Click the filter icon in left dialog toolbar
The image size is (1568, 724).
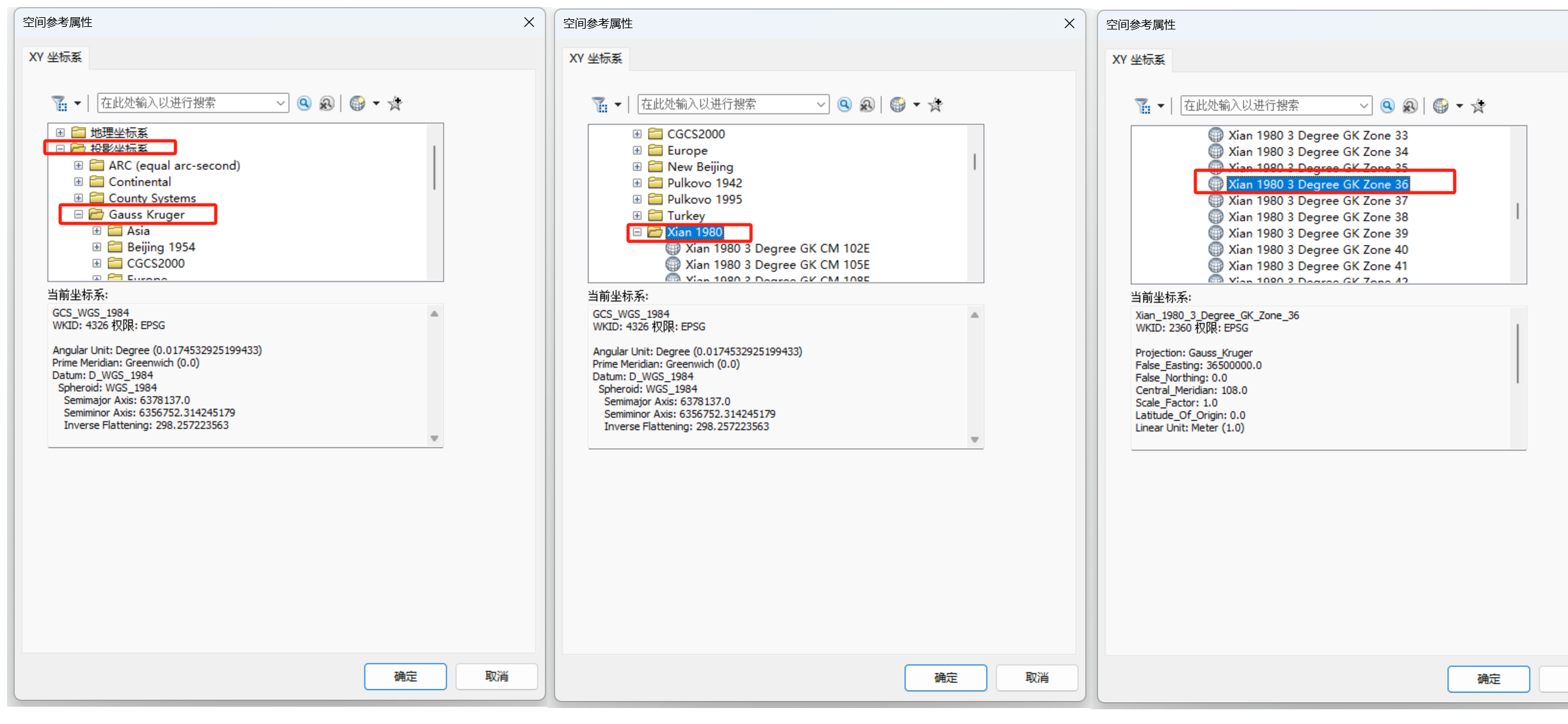60,103
